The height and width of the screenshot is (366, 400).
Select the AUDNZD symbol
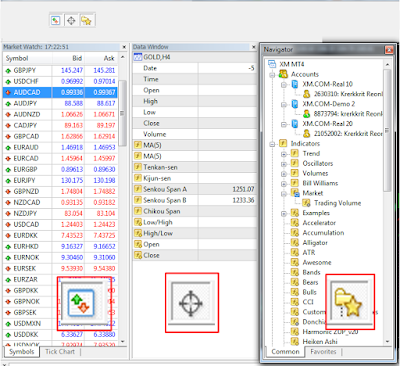tap(60, 114)
